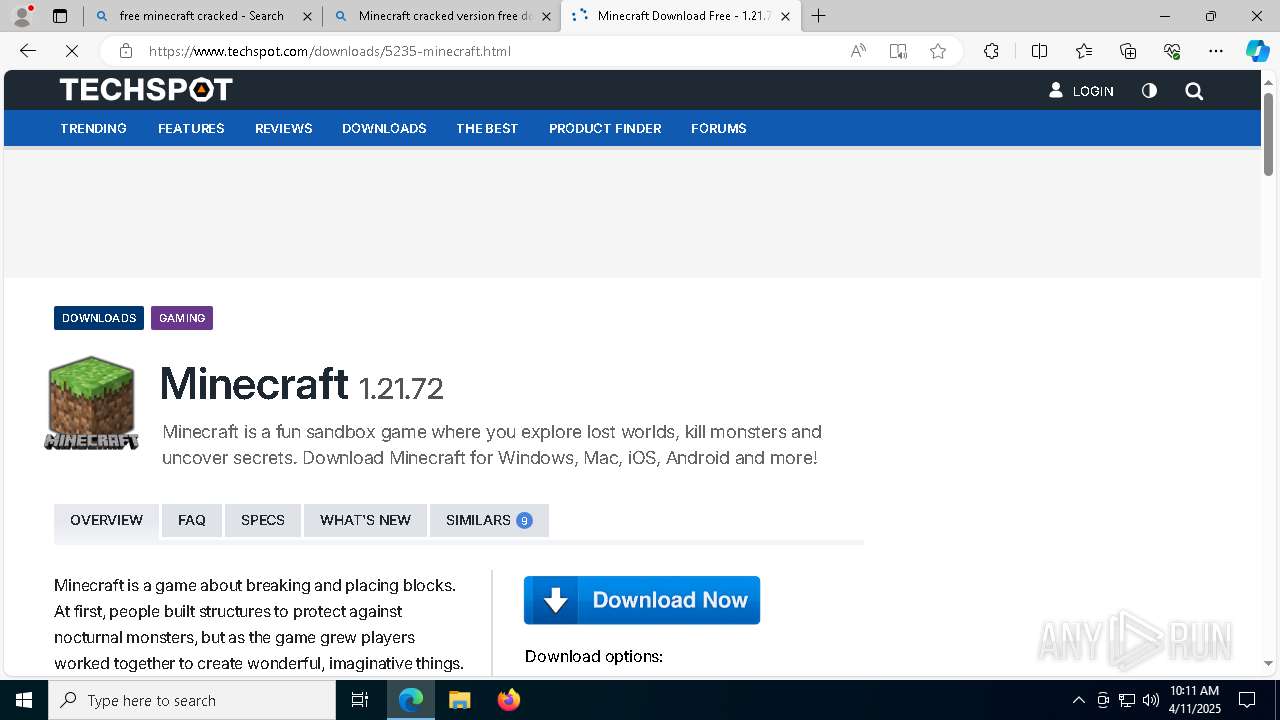The image size is (1280, 720).
Task: Open the Windows Start menu
Action: click(24, 700)
